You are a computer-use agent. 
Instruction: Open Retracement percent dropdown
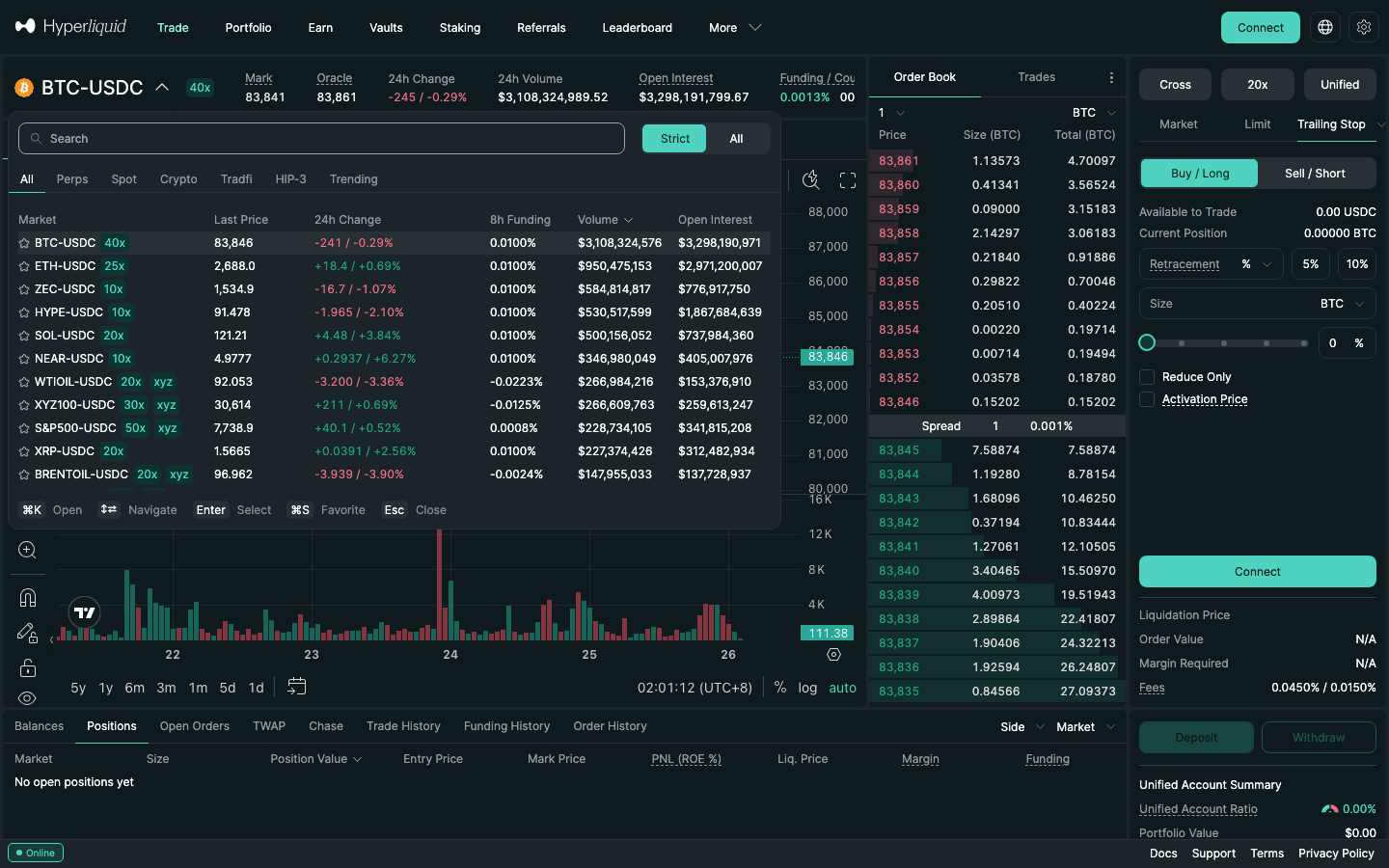(x=1257, y=264)
